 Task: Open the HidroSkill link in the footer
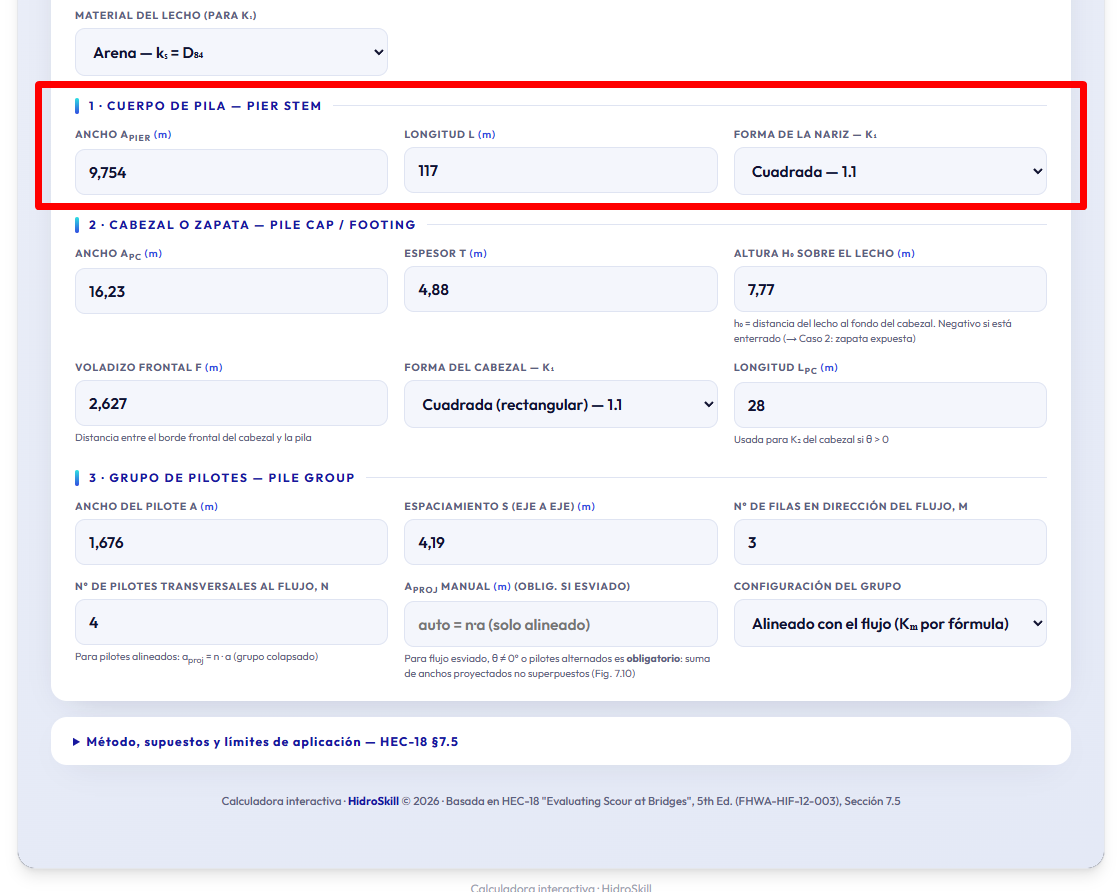373,801
